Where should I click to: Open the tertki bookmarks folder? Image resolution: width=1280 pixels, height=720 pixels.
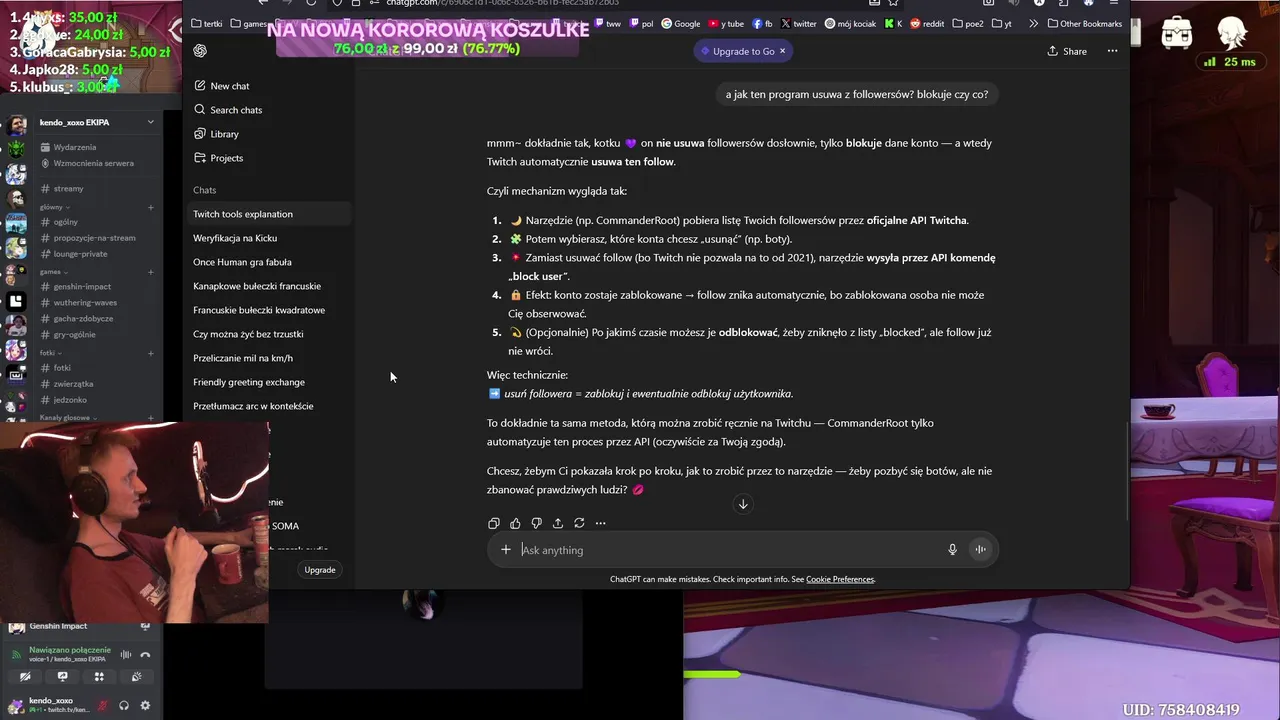206,23
